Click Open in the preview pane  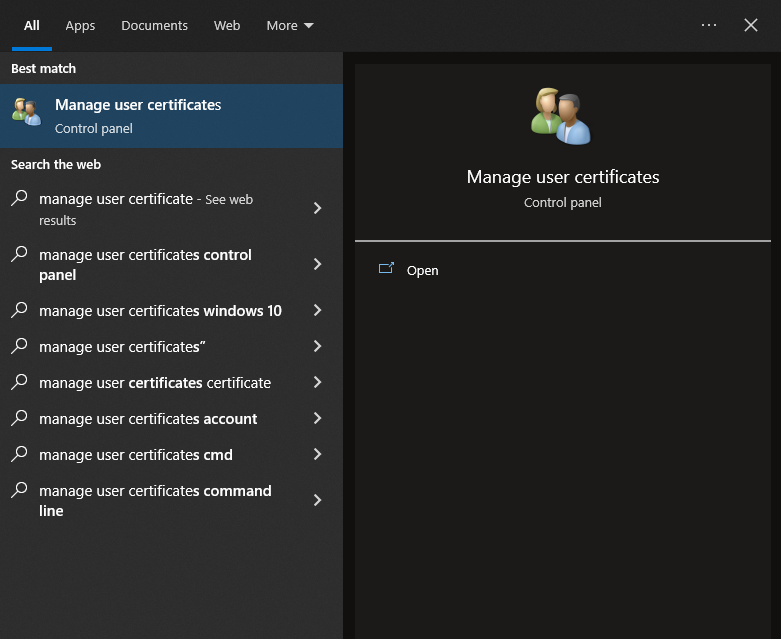[x=422, y=270]
